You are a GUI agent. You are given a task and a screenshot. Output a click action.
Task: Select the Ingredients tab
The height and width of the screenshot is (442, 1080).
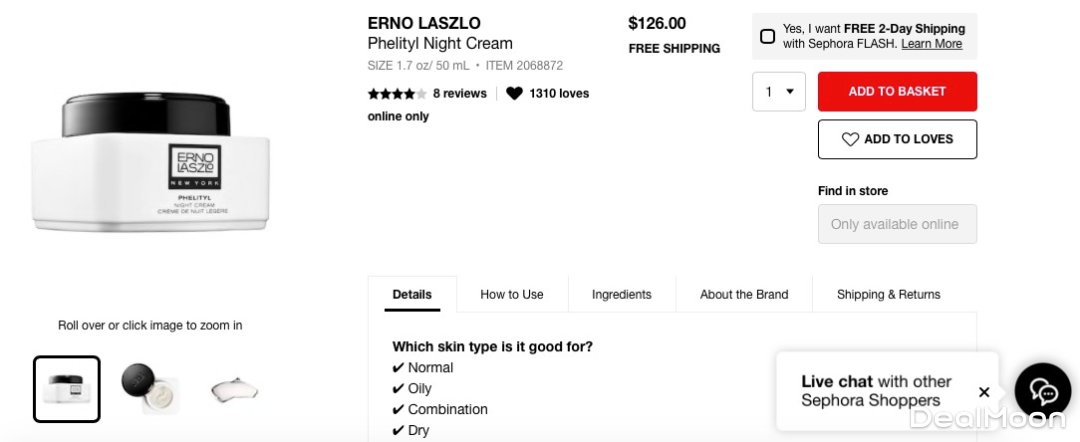pyautogui.click(x=621, y=295)
